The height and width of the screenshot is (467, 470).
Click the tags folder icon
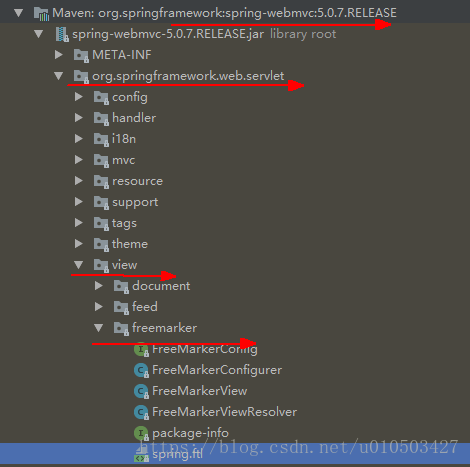click(x=101, y=223)
